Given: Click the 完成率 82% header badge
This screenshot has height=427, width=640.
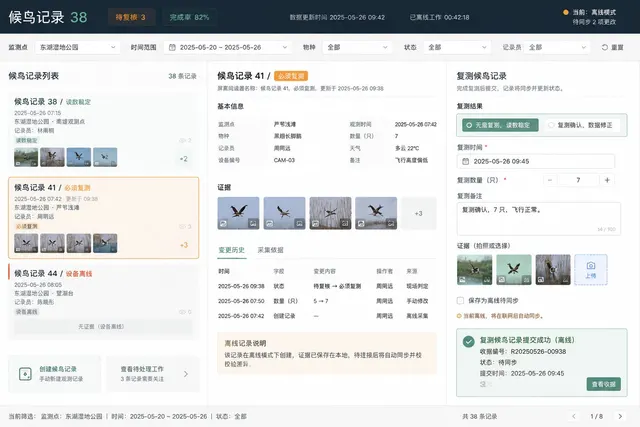Looking at the screenshot, I should [189, 17].
